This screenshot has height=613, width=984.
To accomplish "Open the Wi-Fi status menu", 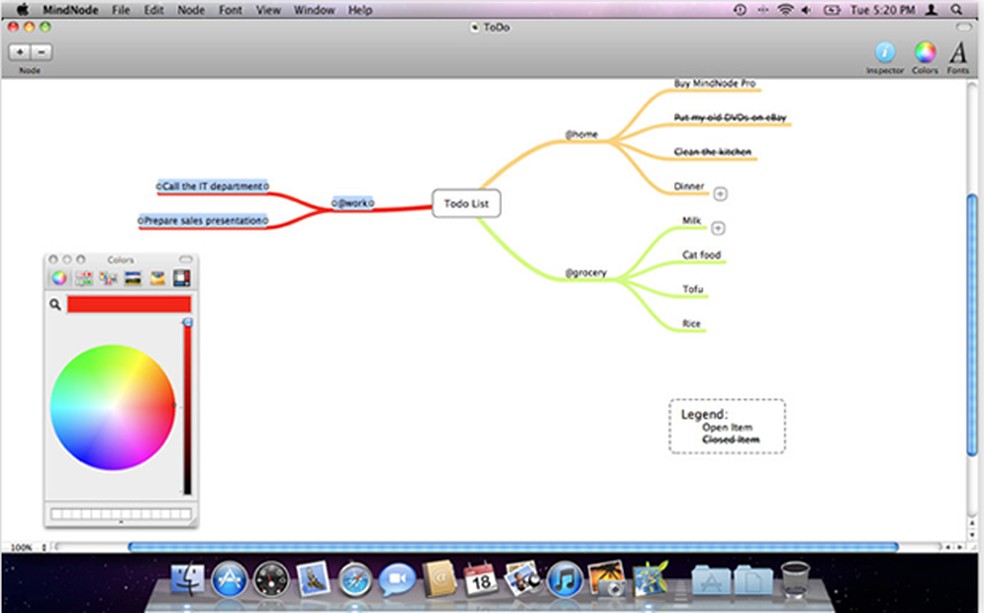I will (x=785, y=9).
